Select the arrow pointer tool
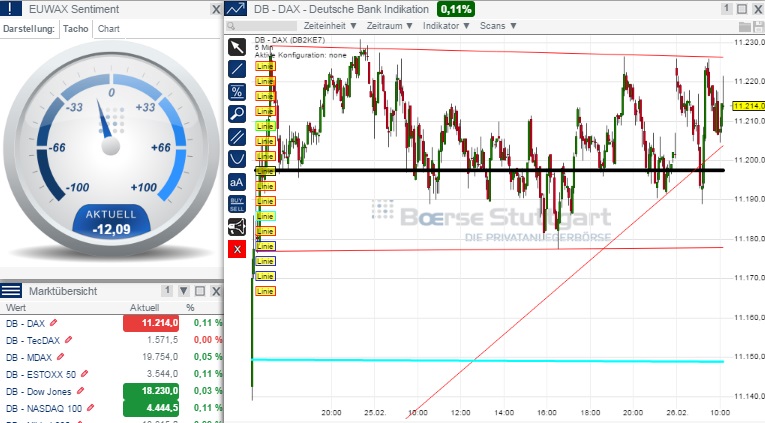 click(237, 47)
